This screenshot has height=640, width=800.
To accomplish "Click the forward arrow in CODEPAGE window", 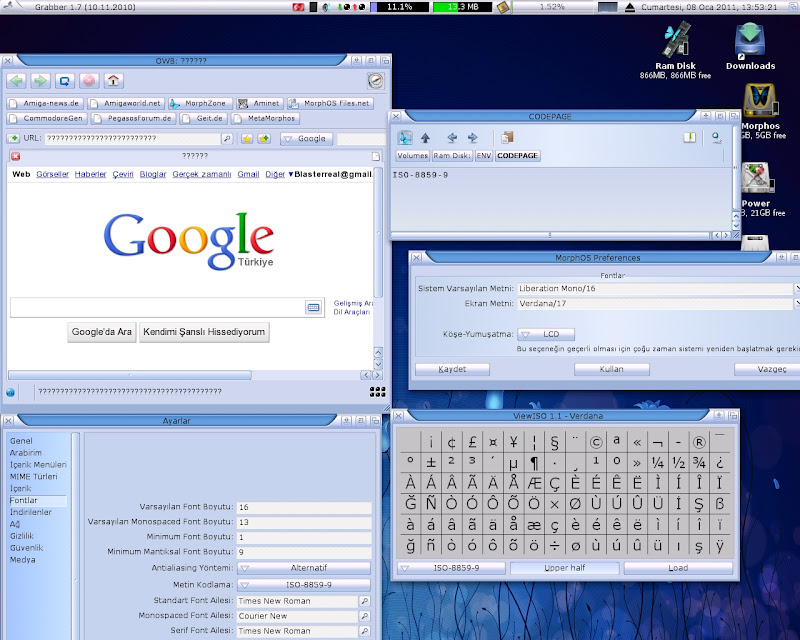I will click(x=473, y=138).
